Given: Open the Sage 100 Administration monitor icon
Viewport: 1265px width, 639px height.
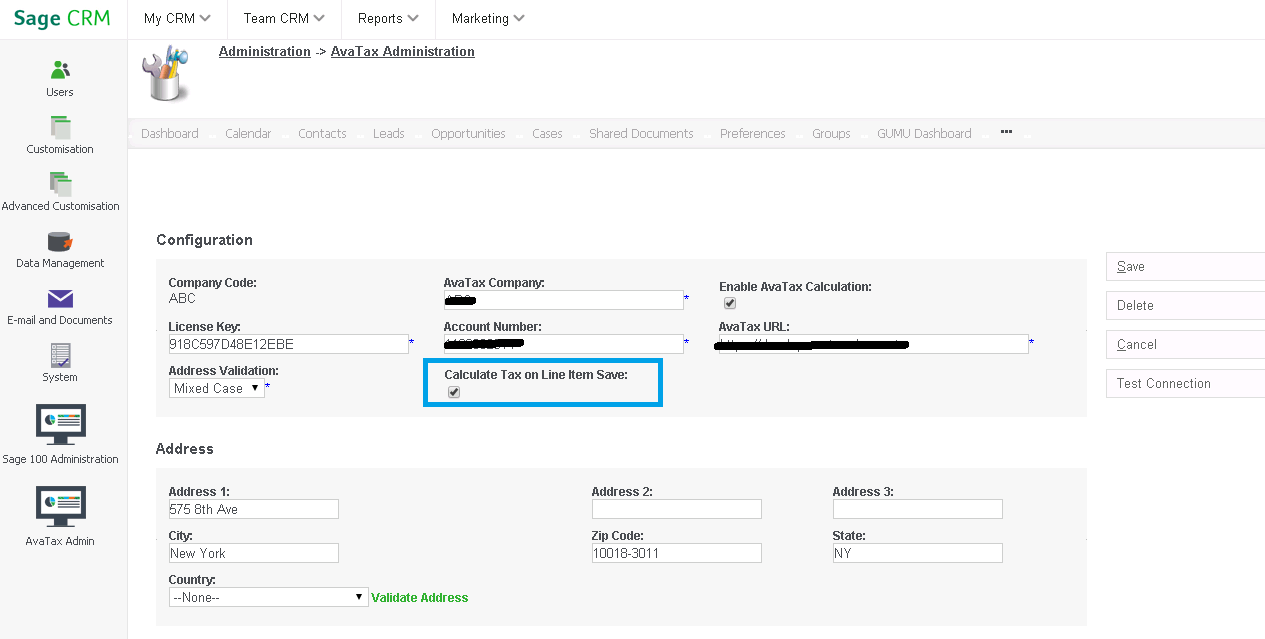Looking at the screenshot, I should click(x=60, y=425).
